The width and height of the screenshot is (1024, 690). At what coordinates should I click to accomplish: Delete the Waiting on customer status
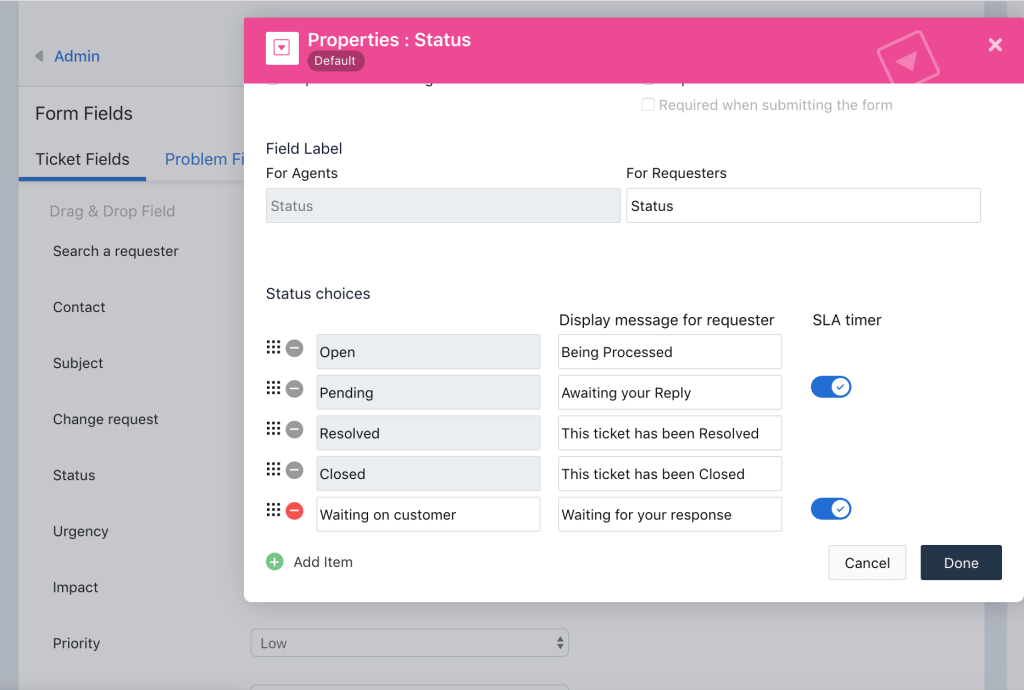pos(294,510)
